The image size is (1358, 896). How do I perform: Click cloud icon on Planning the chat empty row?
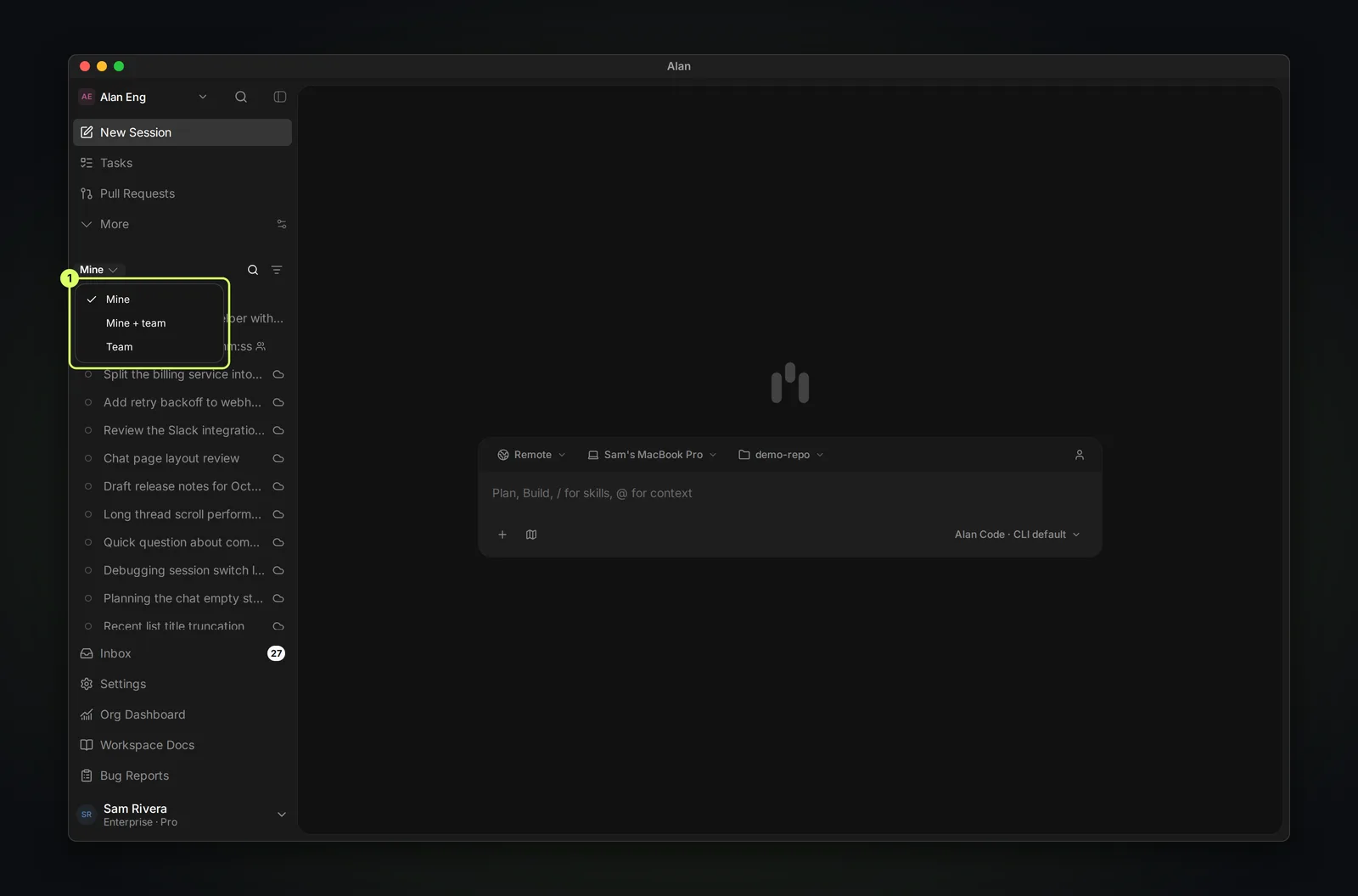pos(278,598)
